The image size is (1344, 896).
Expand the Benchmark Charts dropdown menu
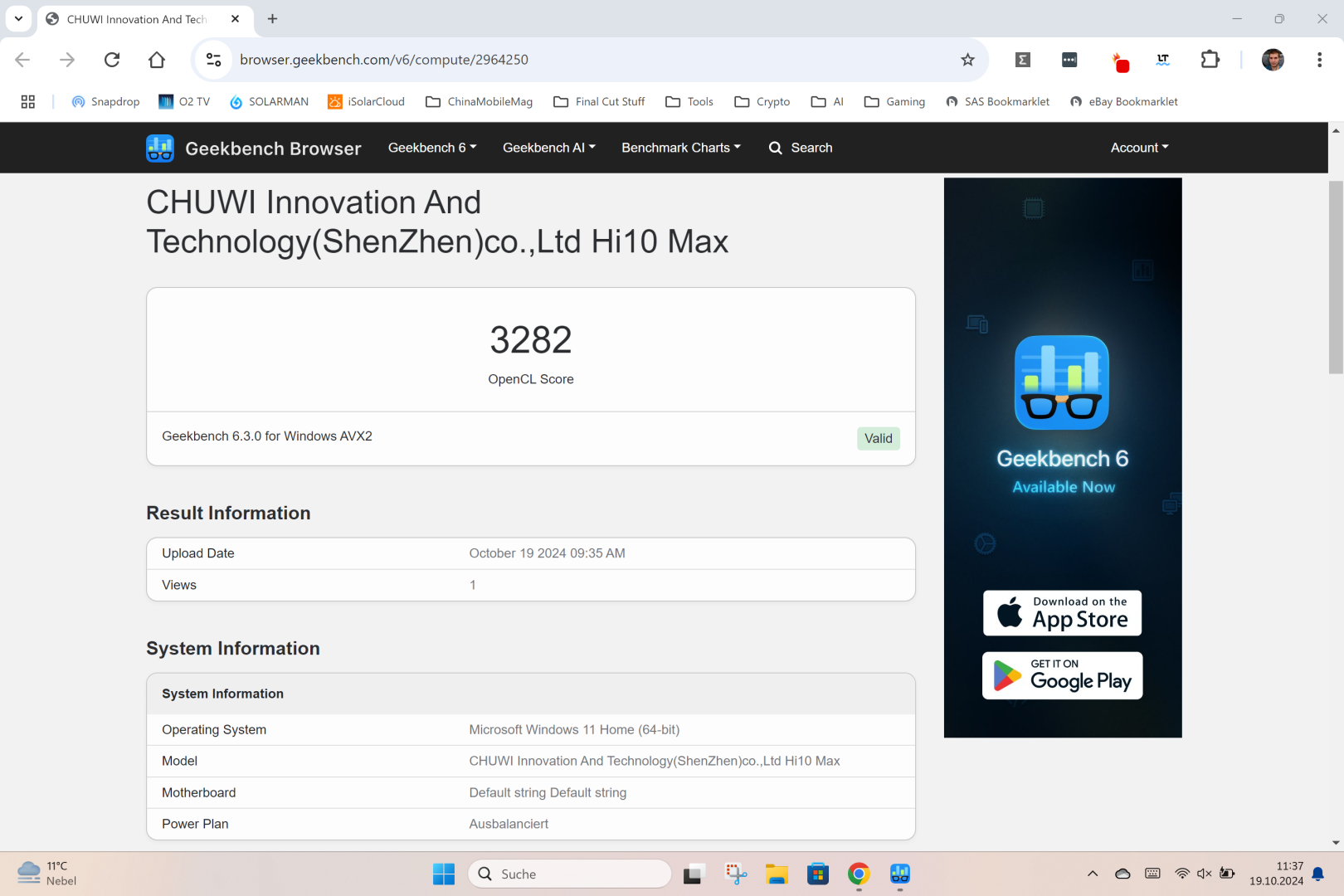(x=681, y=148)
